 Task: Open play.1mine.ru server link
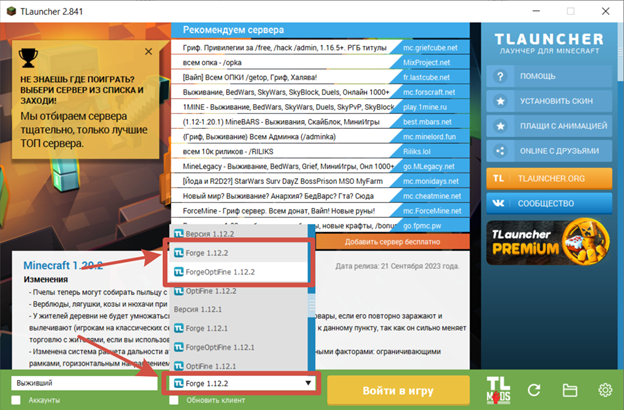click(425, 107)
